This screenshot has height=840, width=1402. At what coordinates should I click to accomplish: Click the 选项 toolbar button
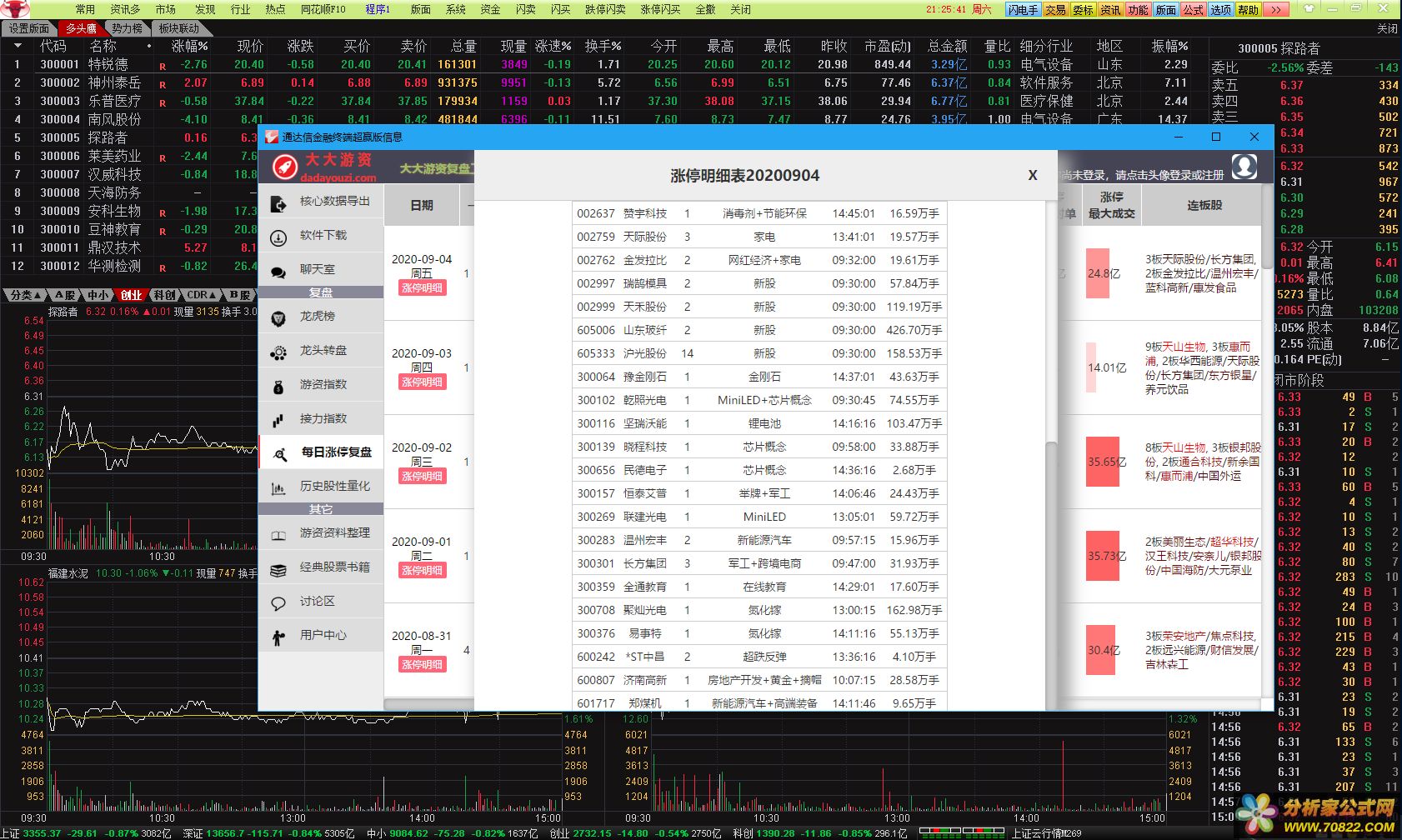coord(1220,10)
